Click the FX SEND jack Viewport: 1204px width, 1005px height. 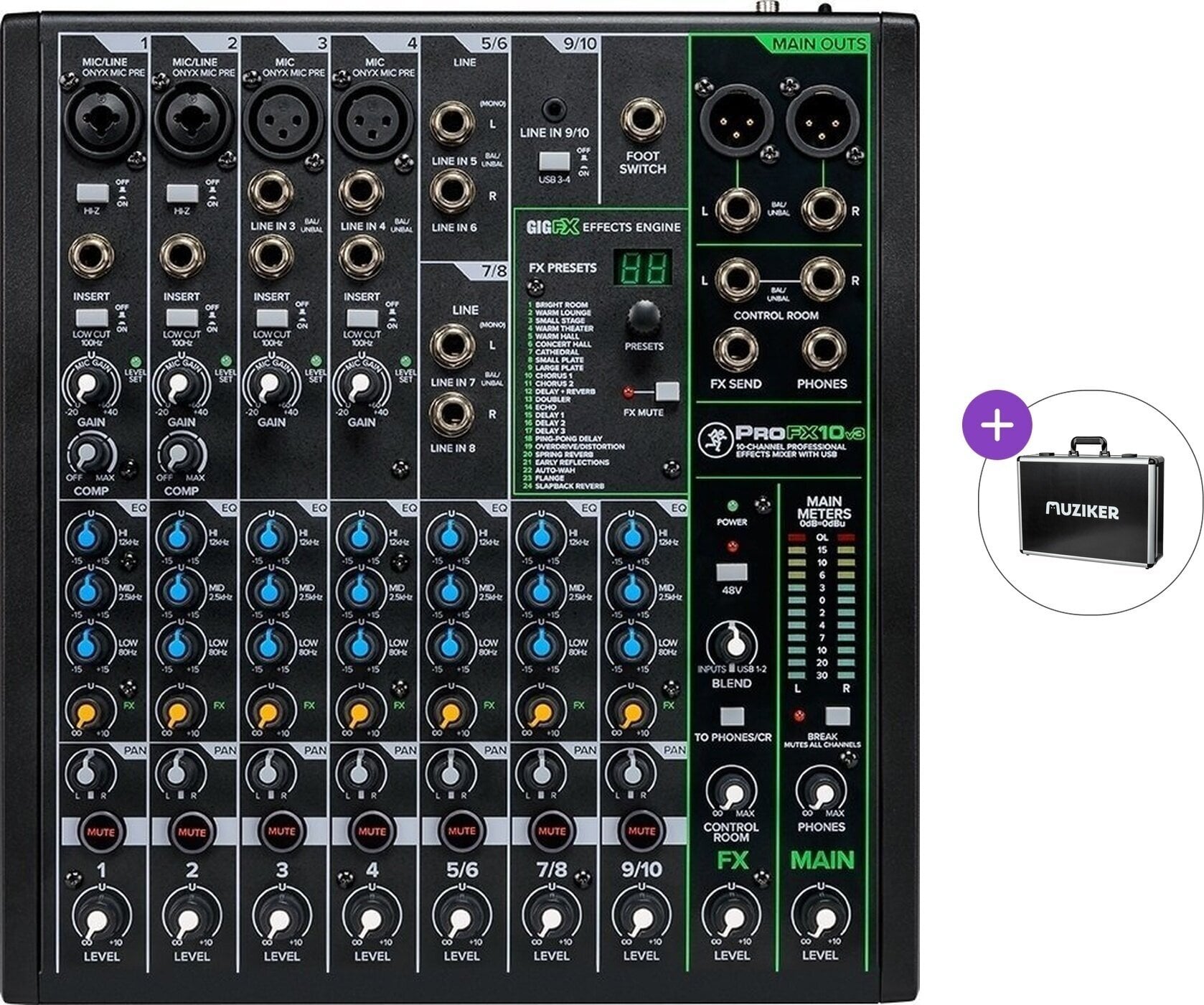[x=737, y=349]
